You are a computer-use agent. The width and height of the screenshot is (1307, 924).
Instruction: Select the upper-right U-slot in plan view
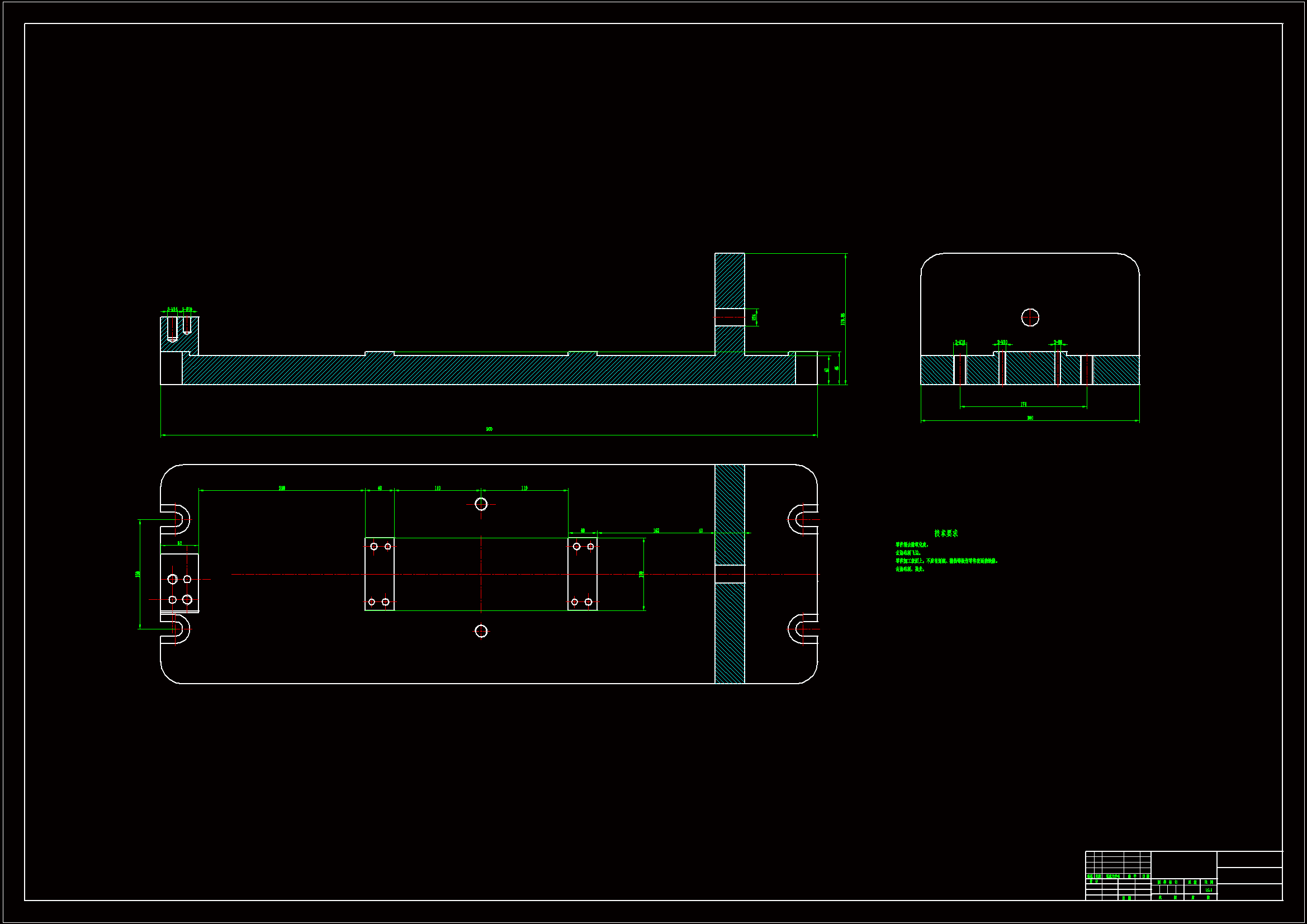[802, 519]
